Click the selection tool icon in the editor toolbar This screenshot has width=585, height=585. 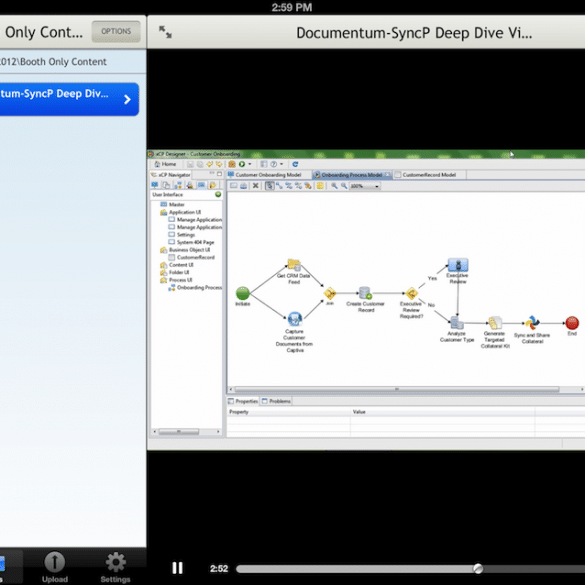coord(269,185)
